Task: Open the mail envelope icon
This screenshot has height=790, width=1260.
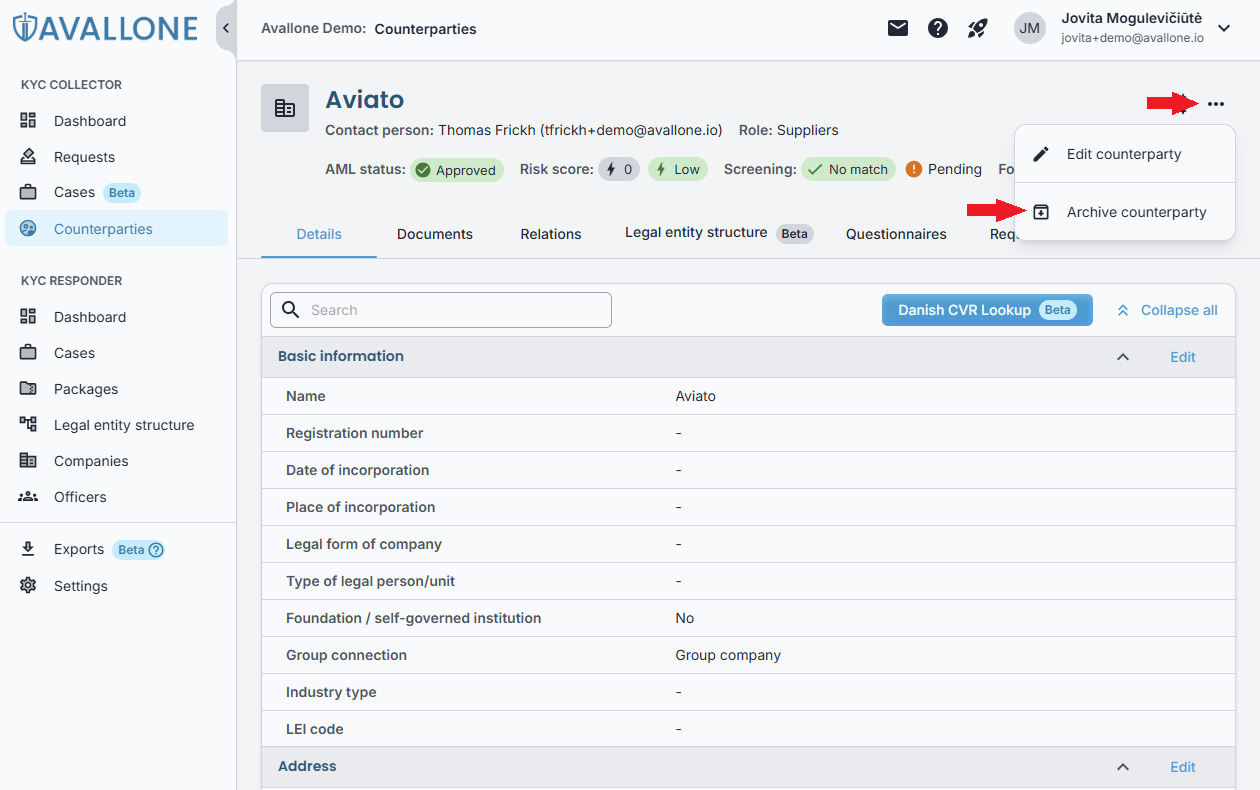Action: tap(898, 28)
